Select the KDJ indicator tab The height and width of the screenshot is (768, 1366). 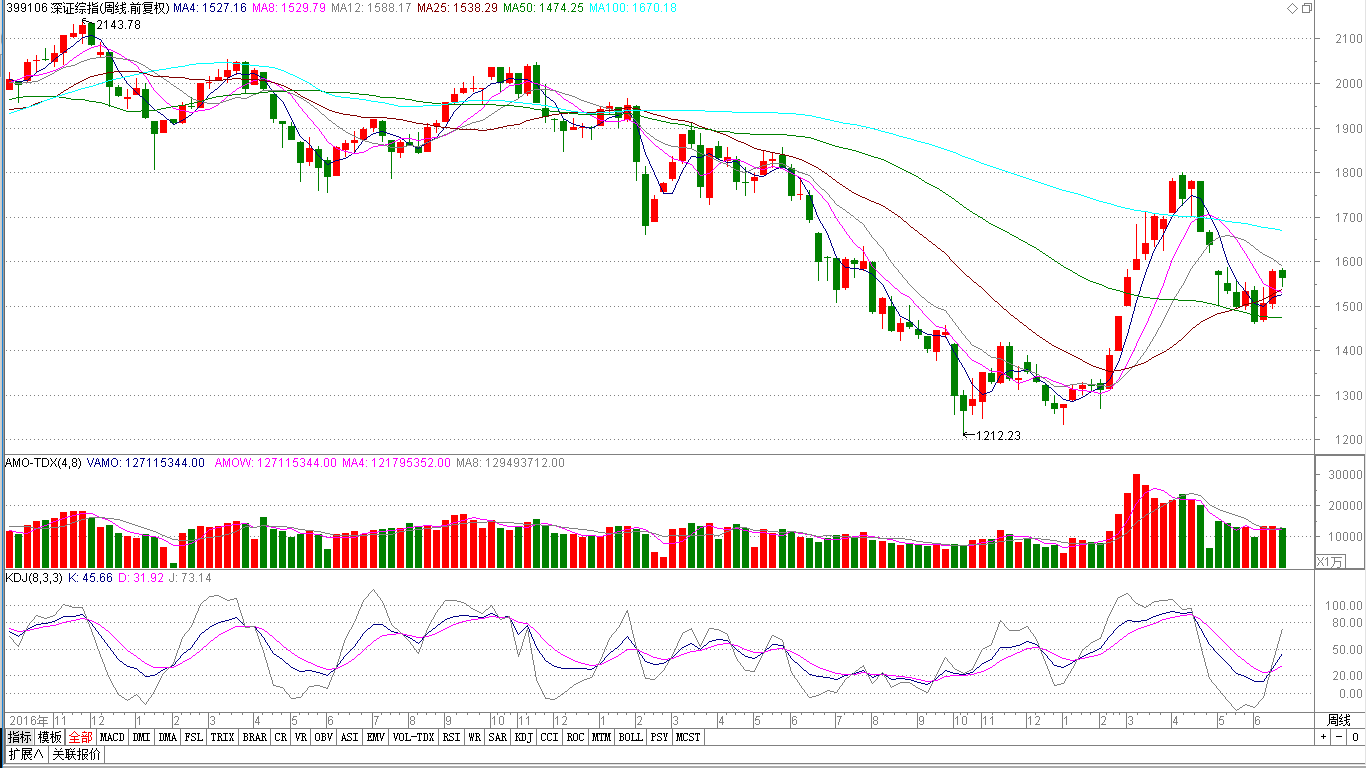pos(524,737)
